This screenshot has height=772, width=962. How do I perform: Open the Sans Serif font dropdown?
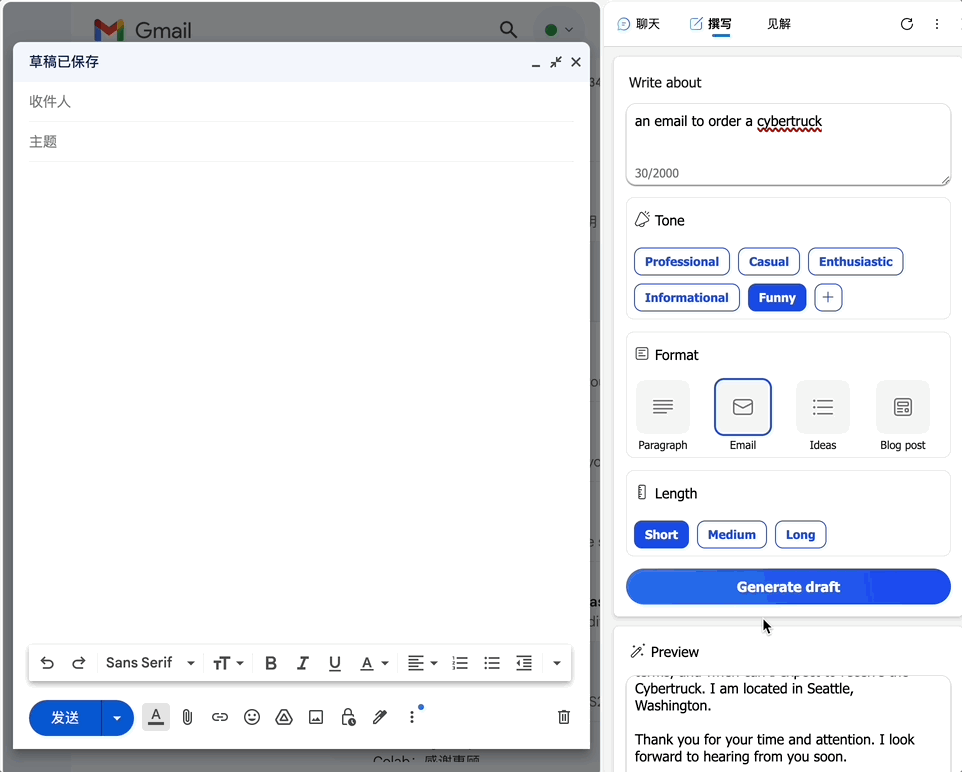(x=148, y=662)
